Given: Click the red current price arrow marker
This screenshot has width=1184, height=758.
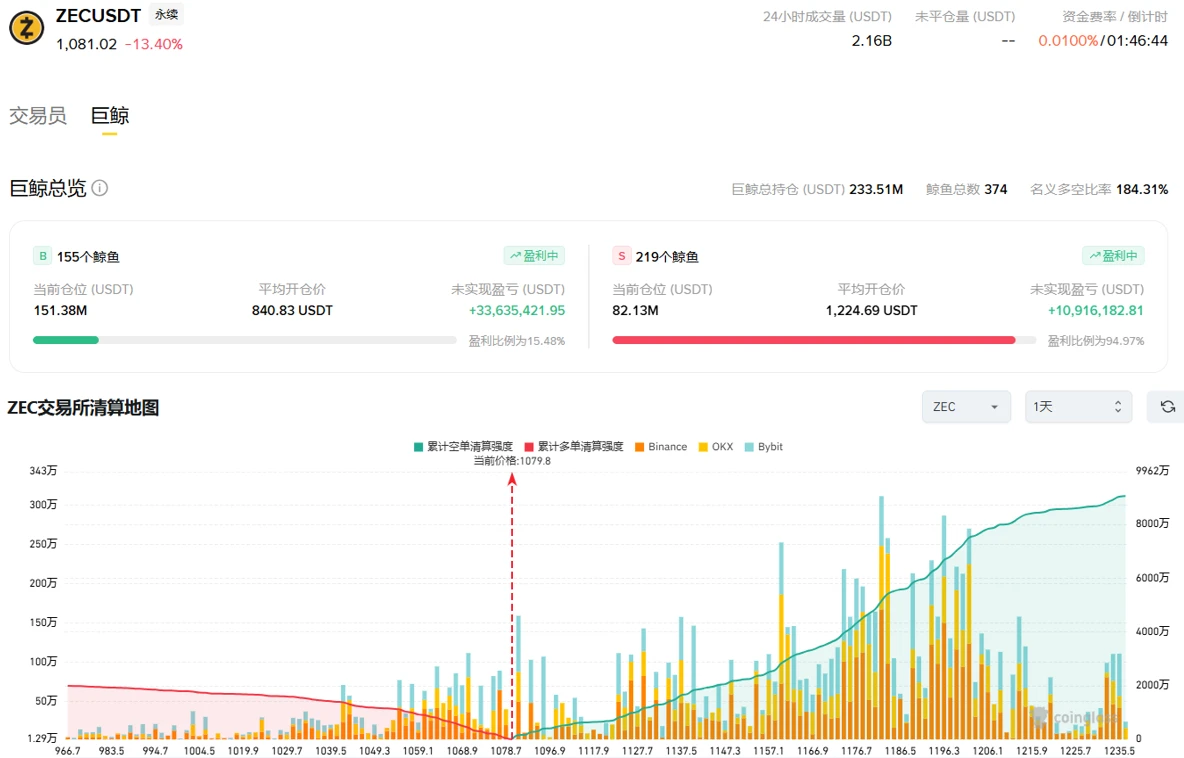Looking at the screenshot, I should (x=512, y=479).
